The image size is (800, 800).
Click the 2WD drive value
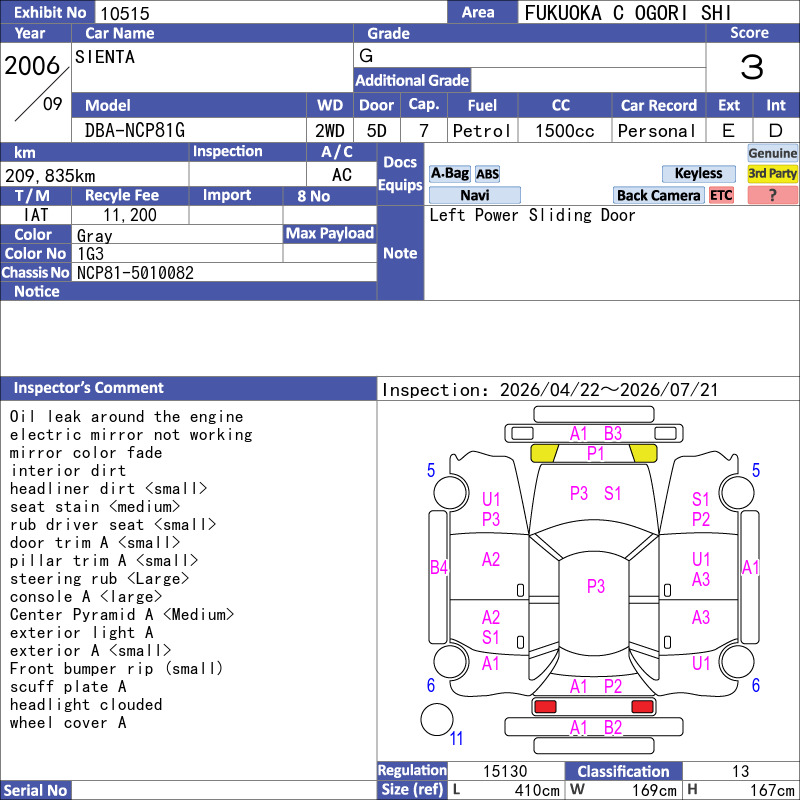coord(330,131)
